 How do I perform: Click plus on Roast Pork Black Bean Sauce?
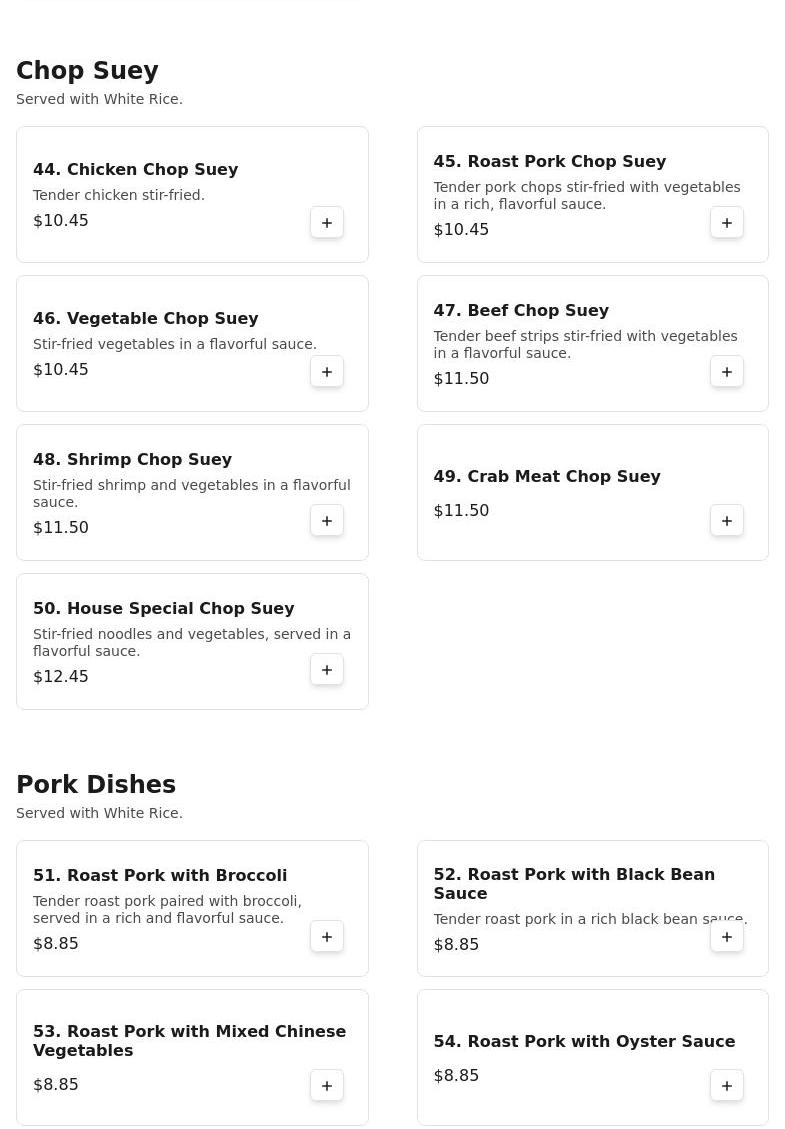click(x=727, y=937)
